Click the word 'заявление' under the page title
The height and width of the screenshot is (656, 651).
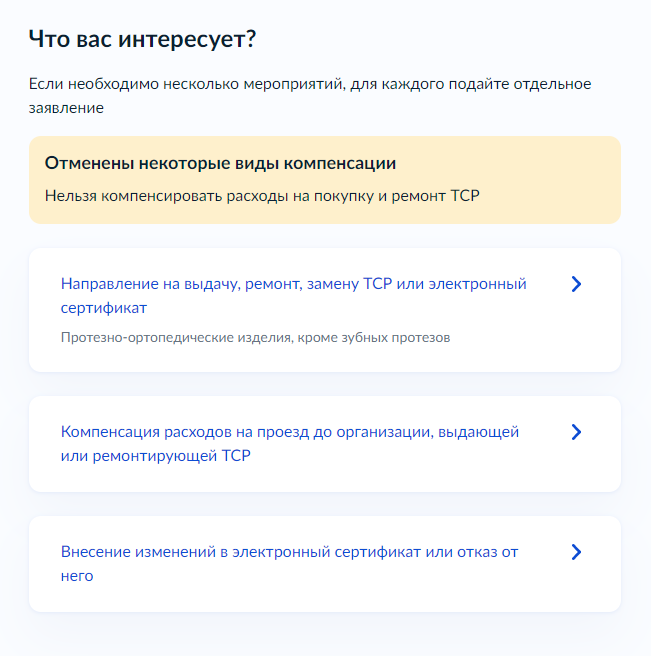click(66, 108)
